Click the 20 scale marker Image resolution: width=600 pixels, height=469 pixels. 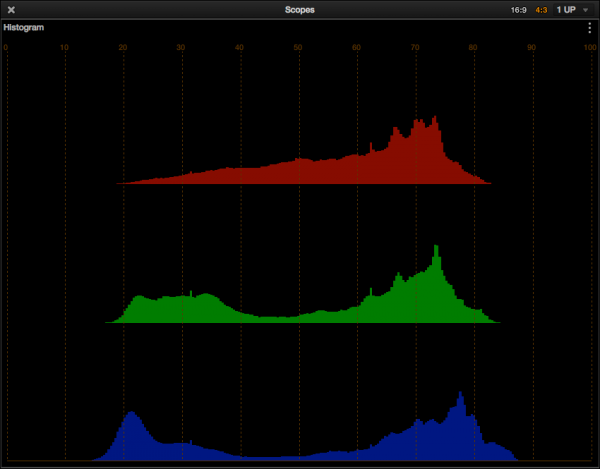[x=123, y=47]
